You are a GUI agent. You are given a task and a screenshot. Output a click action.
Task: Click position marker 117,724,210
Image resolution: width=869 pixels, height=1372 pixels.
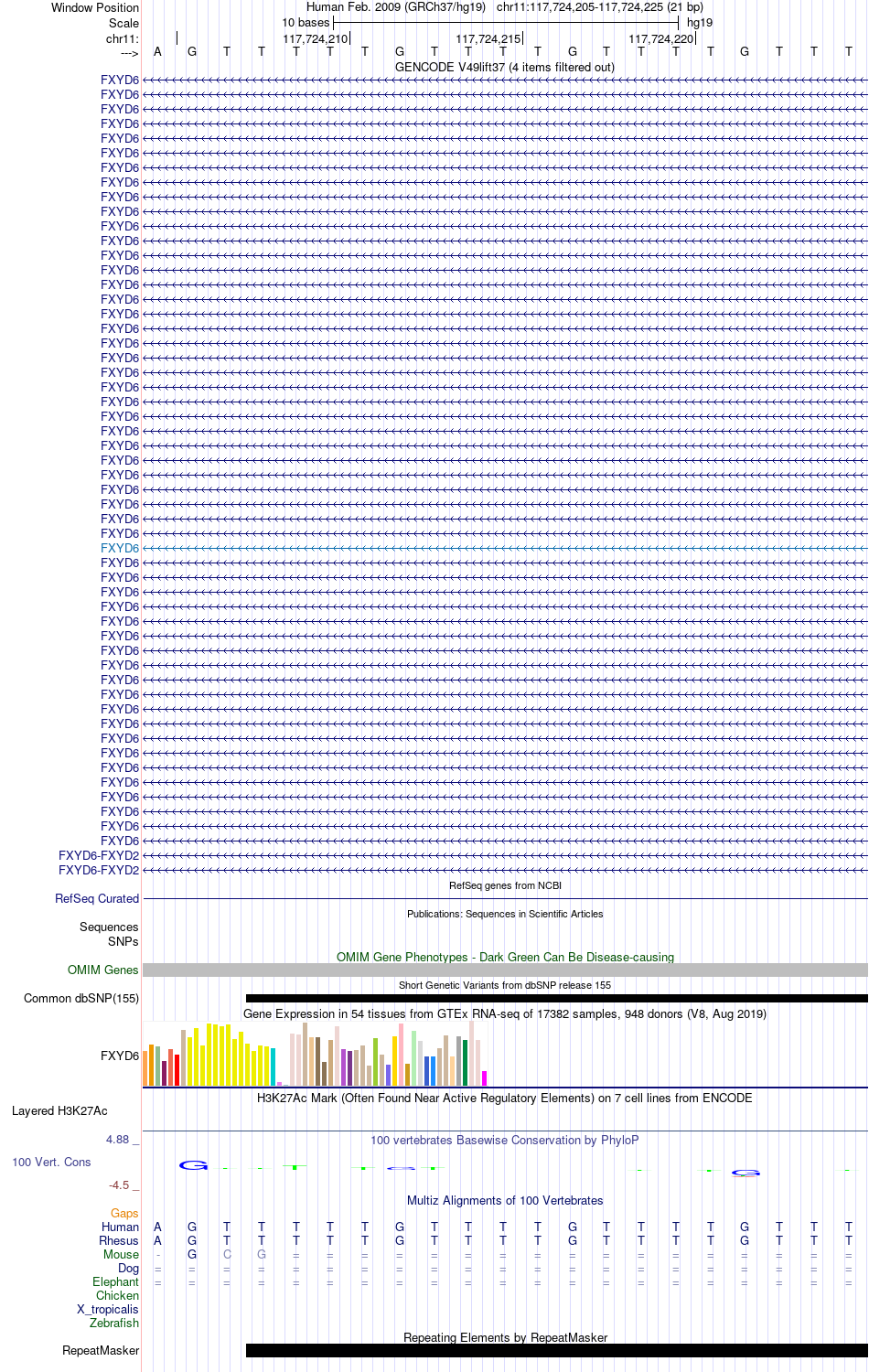coord(316,38)
